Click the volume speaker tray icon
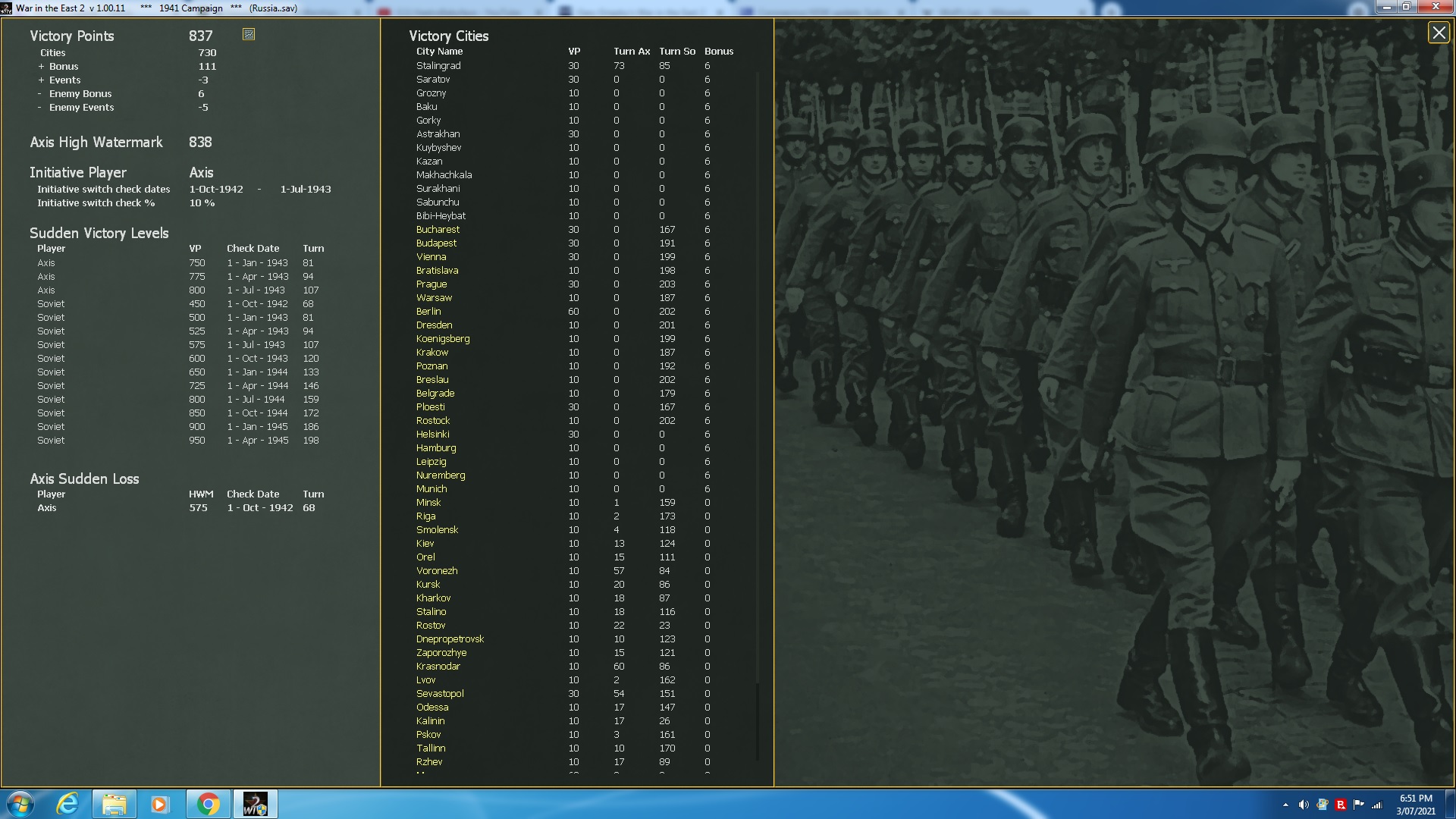This screenshot has width=1456, height=819. pos(1304,805)
